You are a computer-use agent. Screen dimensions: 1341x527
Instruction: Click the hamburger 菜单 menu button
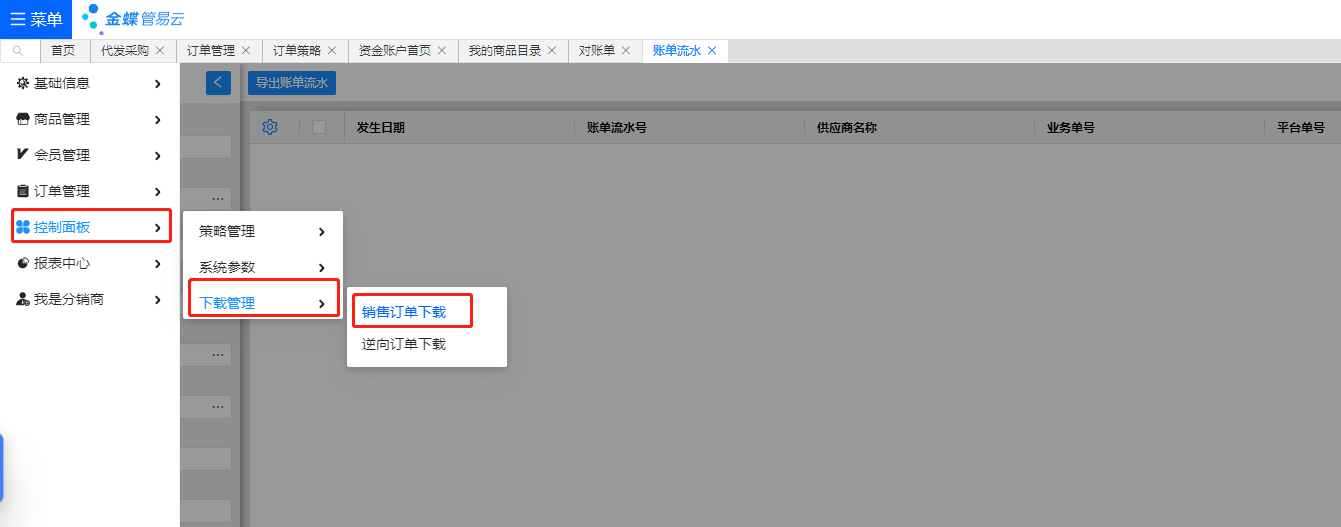tap(36, 19)
